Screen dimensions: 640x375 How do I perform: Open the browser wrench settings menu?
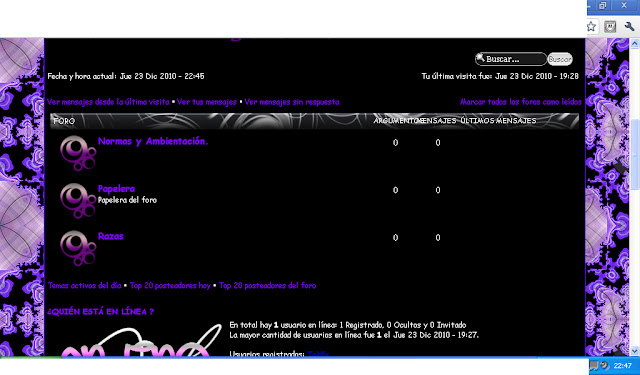coord(629,27)
